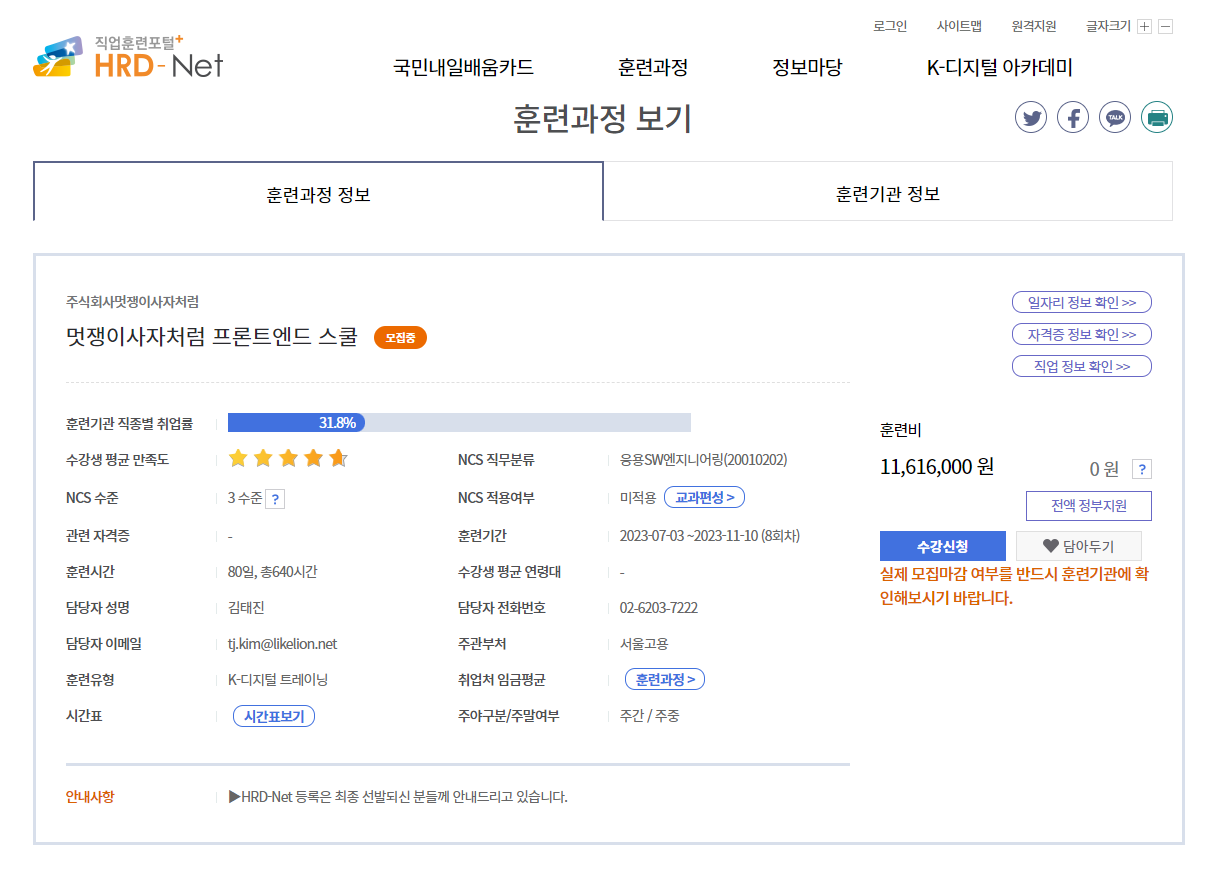This screenshot has width=1217, height=887.
Task: Increase font size with the plus icon
Action: pyautogui.click(x=1145, y=27)
